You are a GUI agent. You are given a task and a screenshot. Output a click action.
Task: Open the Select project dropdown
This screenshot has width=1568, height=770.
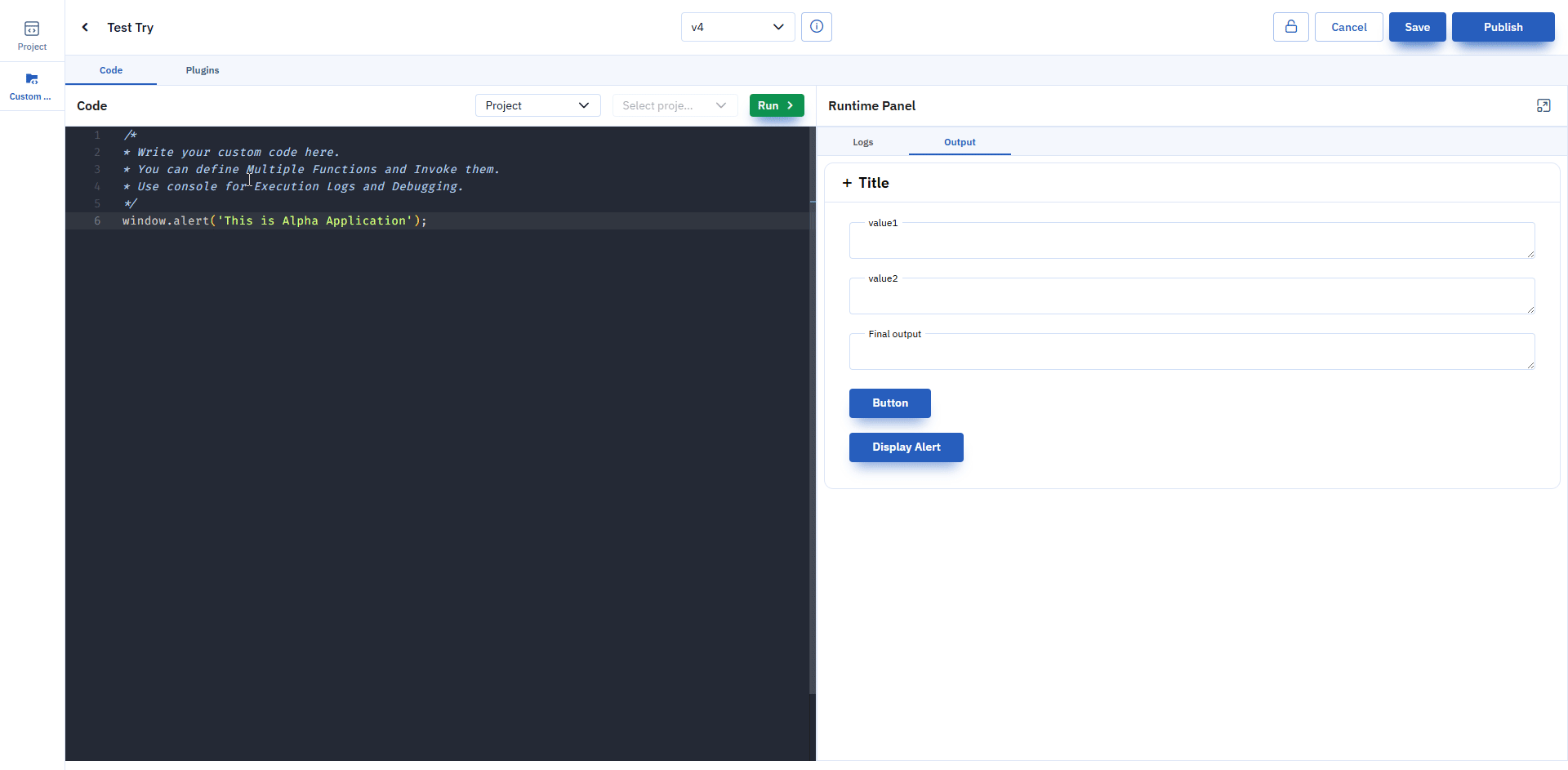click(675, 105)
